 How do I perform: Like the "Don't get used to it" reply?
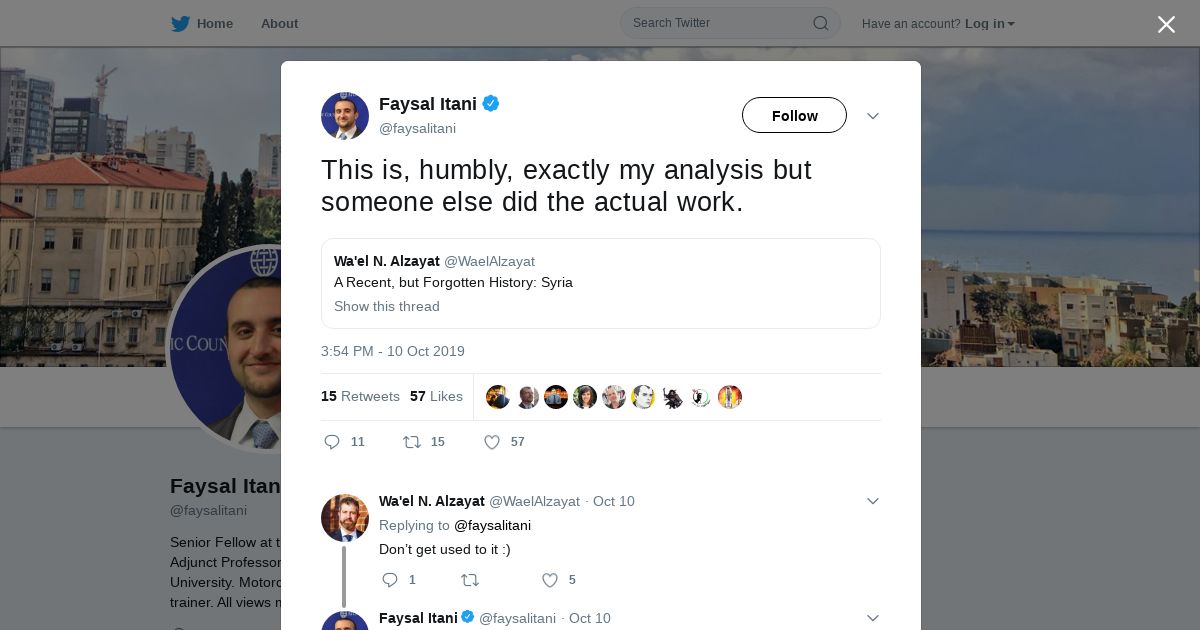(x=549, y=580)
